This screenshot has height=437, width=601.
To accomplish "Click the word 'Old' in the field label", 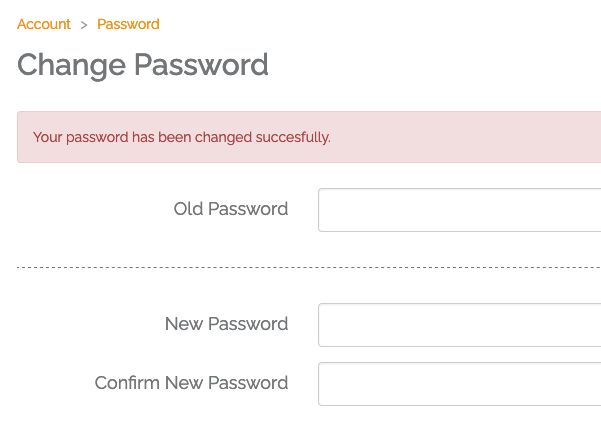I will point(188,210).
